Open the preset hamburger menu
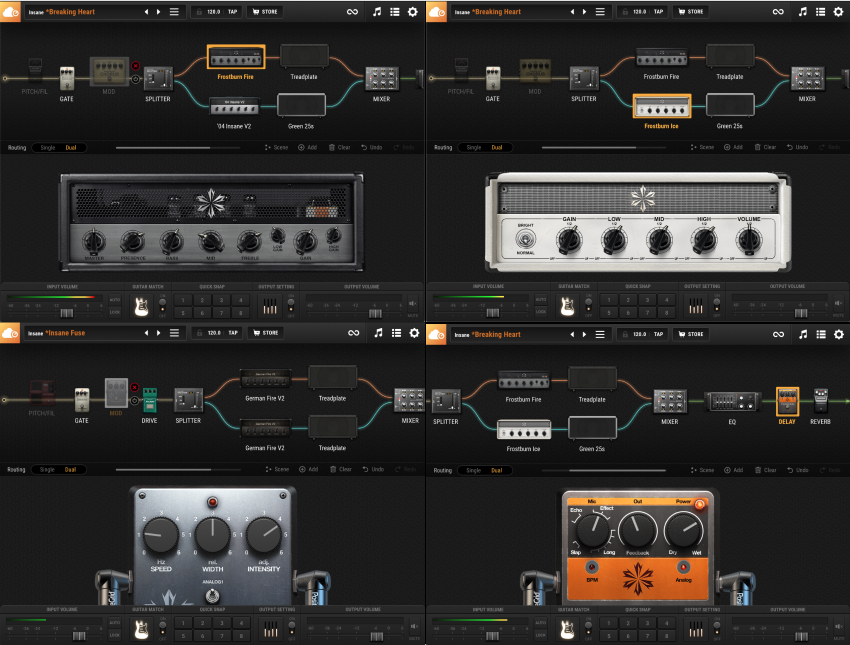This screenshot has width=850, height=645. 173,11
